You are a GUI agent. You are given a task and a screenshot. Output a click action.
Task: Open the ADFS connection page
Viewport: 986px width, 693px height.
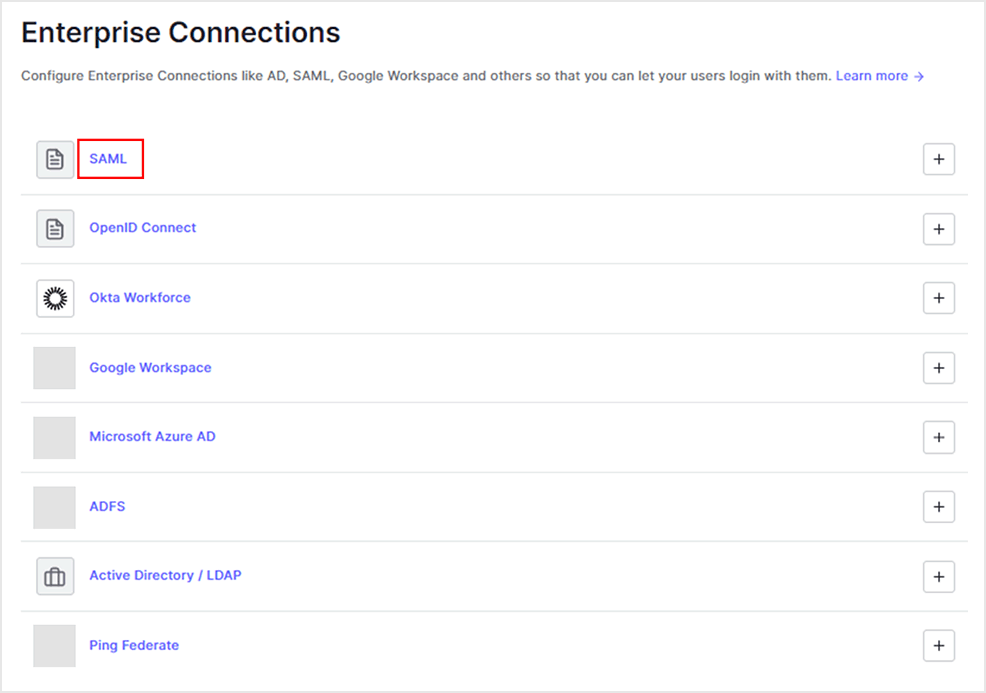[107, 506]
